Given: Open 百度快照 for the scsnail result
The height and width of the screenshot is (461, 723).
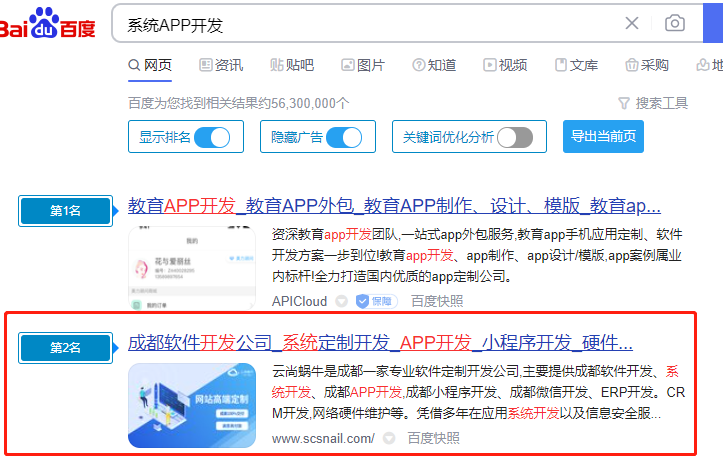Looking at the screenshot, I should point(434,438).
